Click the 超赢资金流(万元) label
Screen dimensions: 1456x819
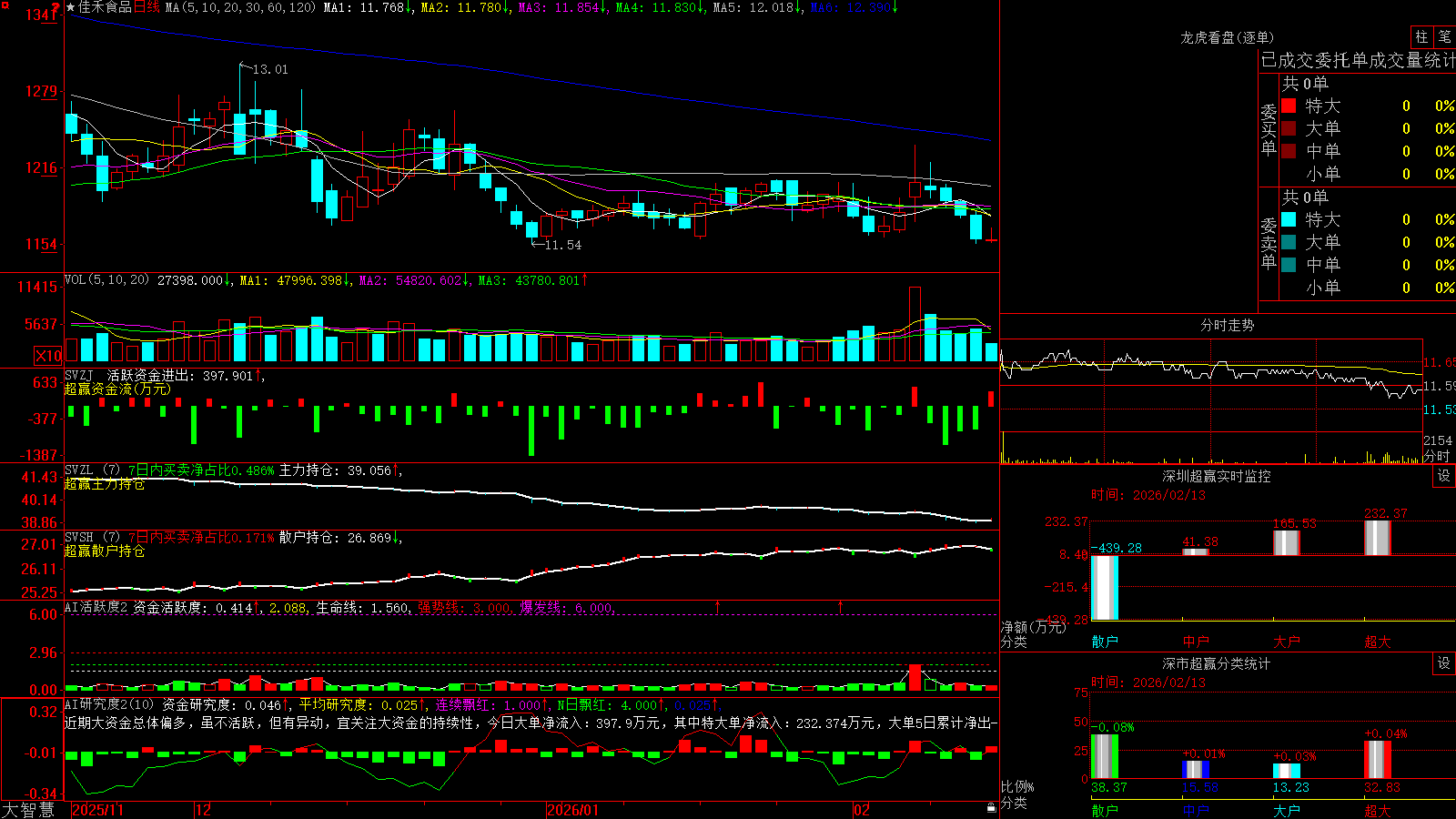(117, 389)
